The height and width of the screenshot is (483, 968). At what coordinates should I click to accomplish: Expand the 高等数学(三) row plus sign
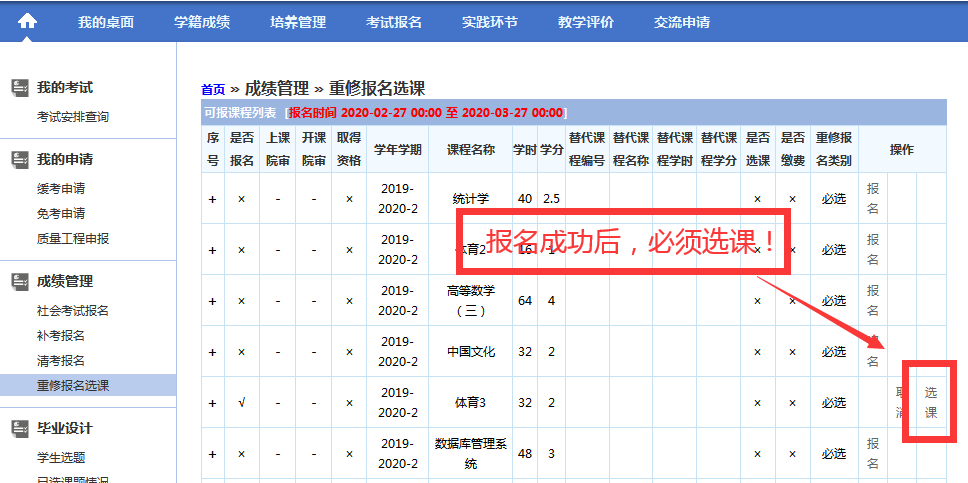[x=212, y=301]
